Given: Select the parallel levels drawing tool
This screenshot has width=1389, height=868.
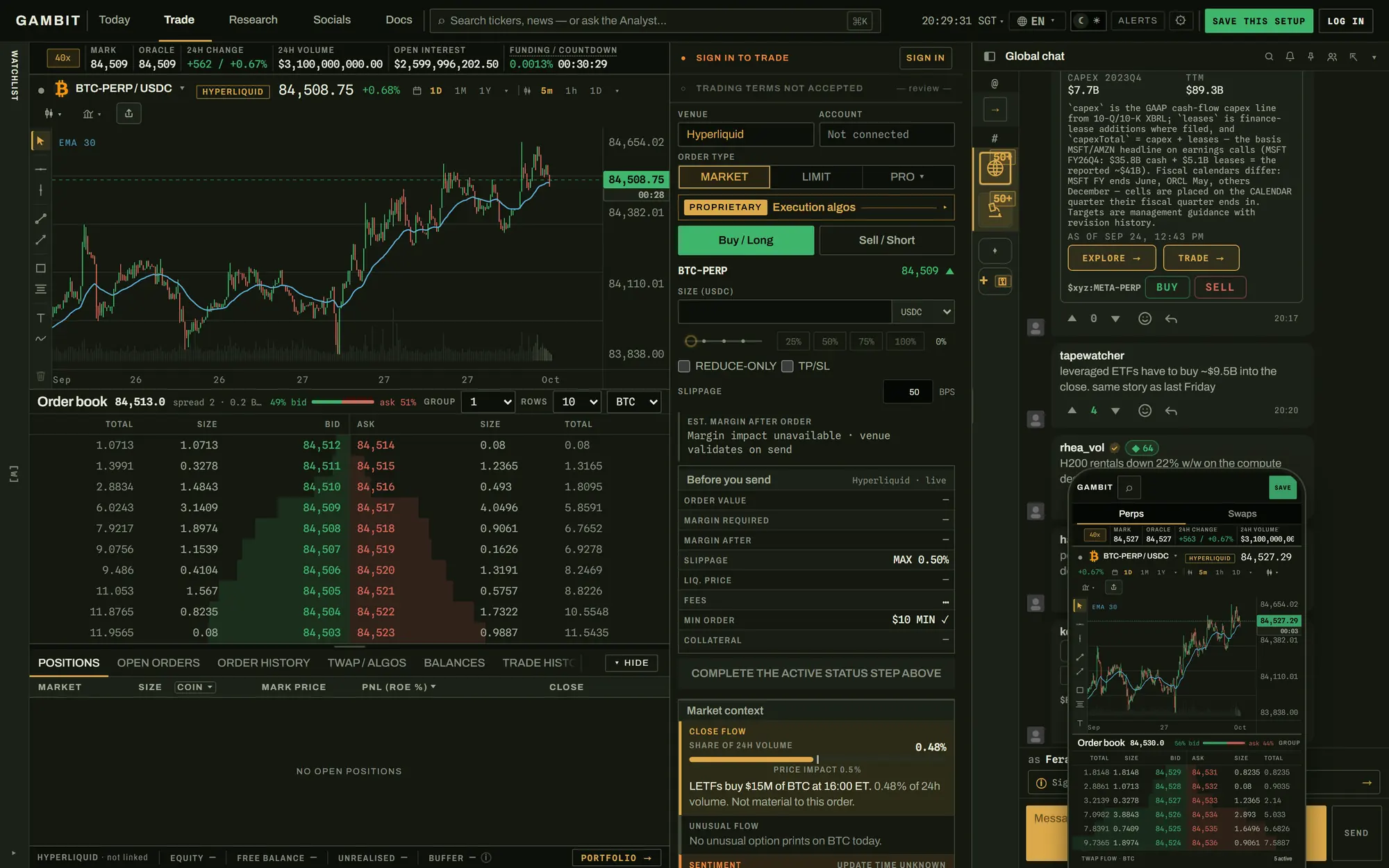Looking at the screenshot, I should click(x=40, y=289).
